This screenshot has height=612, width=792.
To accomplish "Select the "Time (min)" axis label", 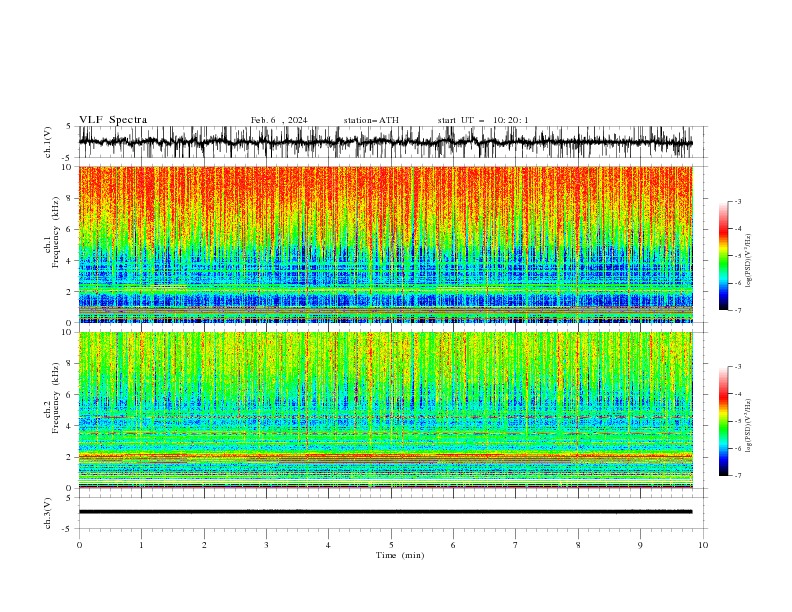I will (x=400, y=555).
